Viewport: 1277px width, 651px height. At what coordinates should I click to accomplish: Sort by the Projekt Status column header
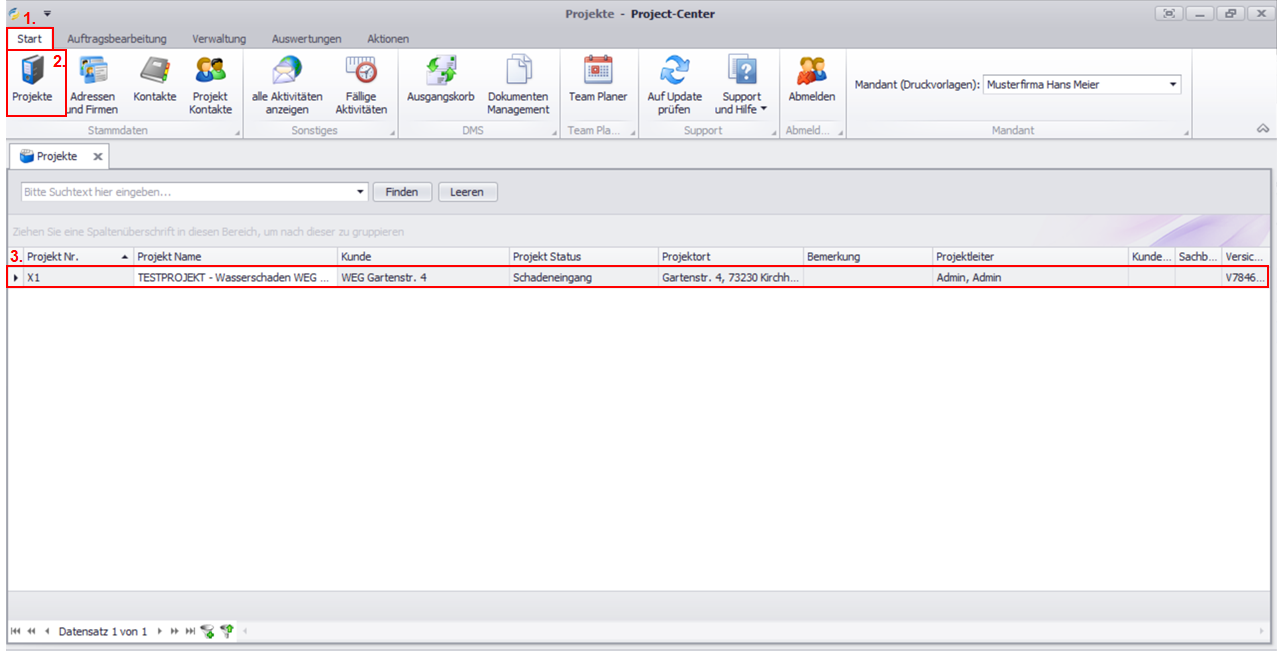583,257
